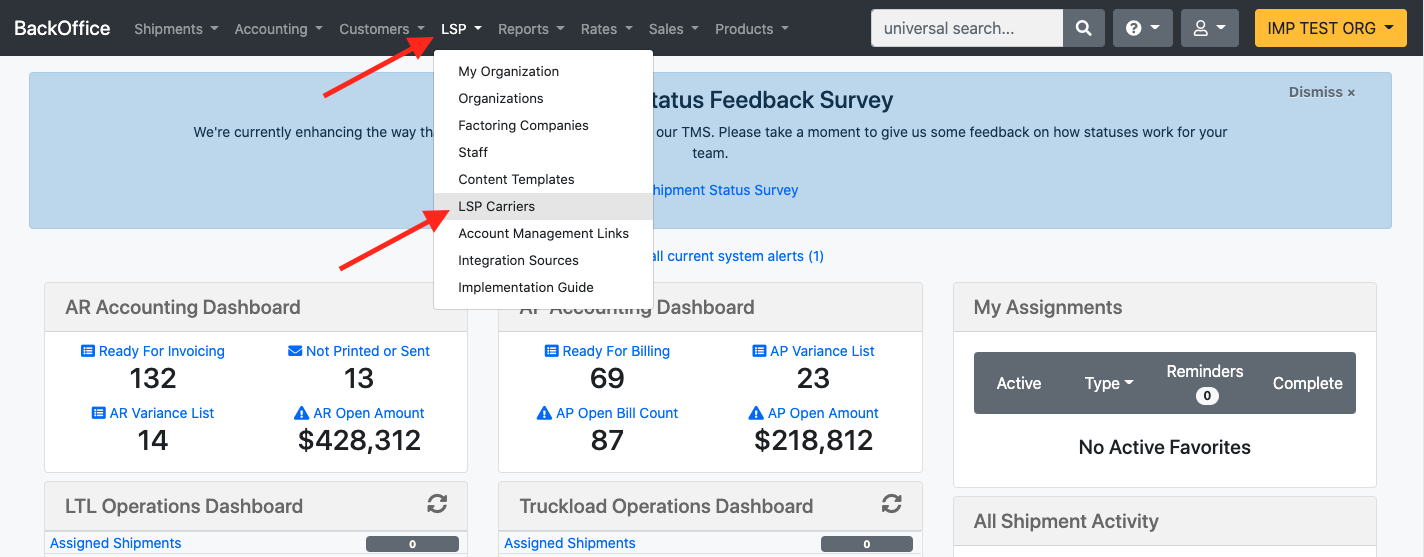Viewport: 1424px width, 557px height.
Task: Refresh the LTL Operations Dashboard
Action: 437,504
